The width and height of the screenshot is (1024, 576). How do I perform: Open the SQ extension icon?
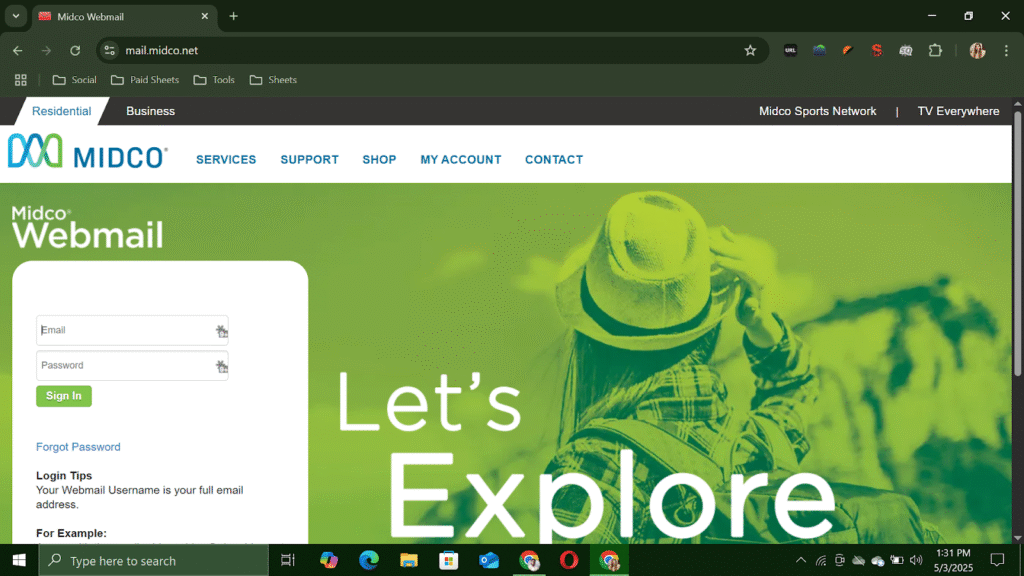(x=905, y=50)
